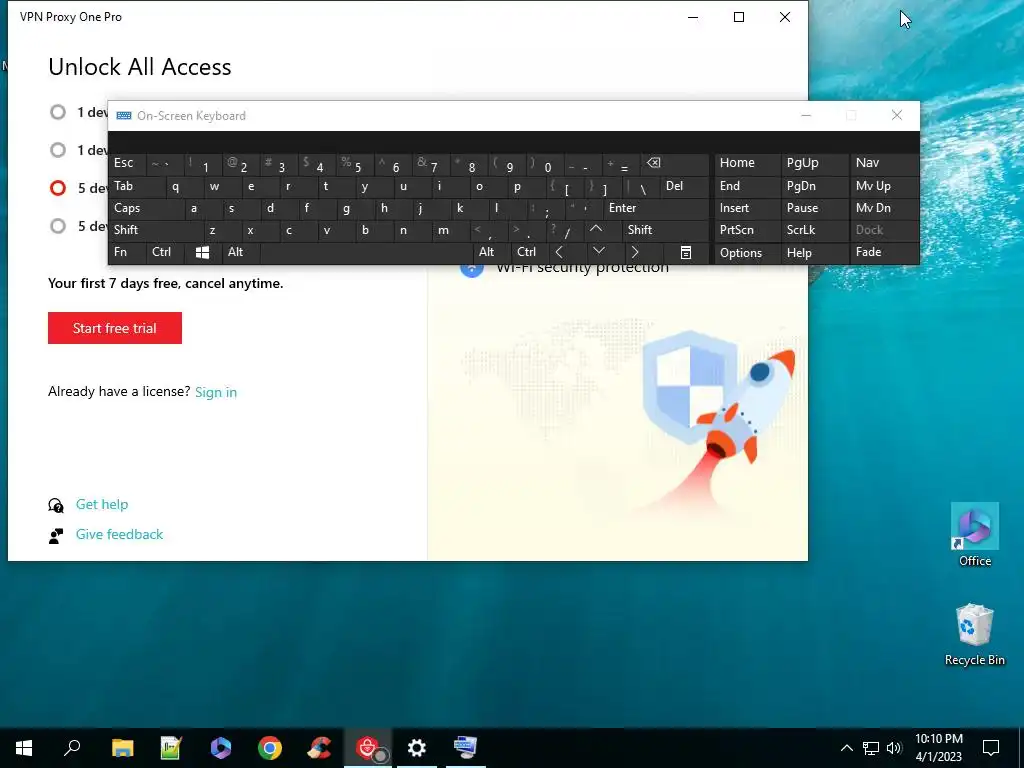Click the volume speaker icon in tray
The image size is (1024, 768).
(x=894, y=748)
